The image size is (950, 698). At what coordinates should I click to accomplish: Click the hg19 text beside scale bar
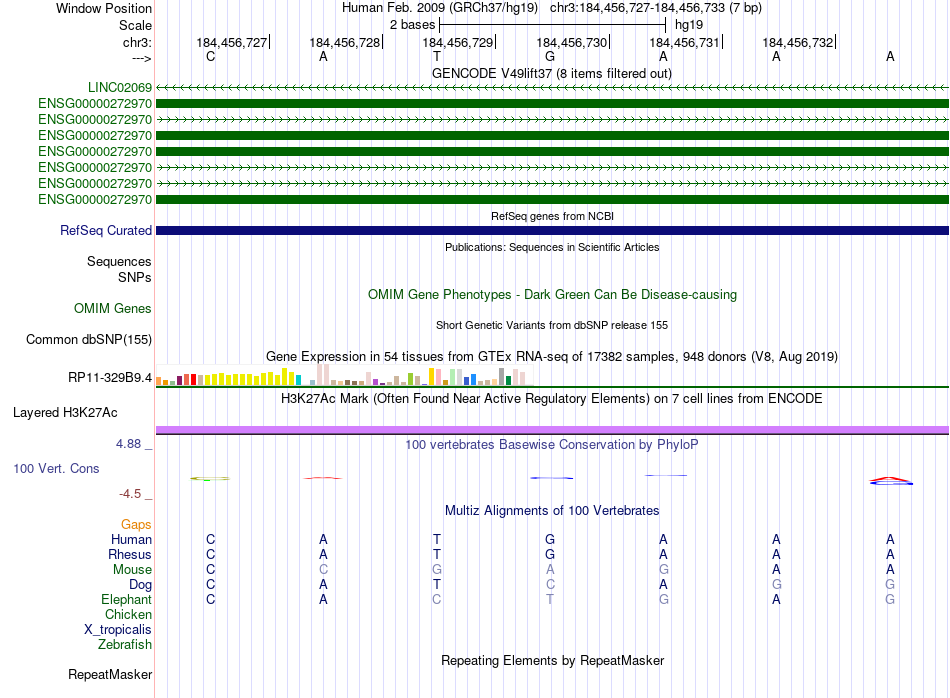click(x=689, y=25)
